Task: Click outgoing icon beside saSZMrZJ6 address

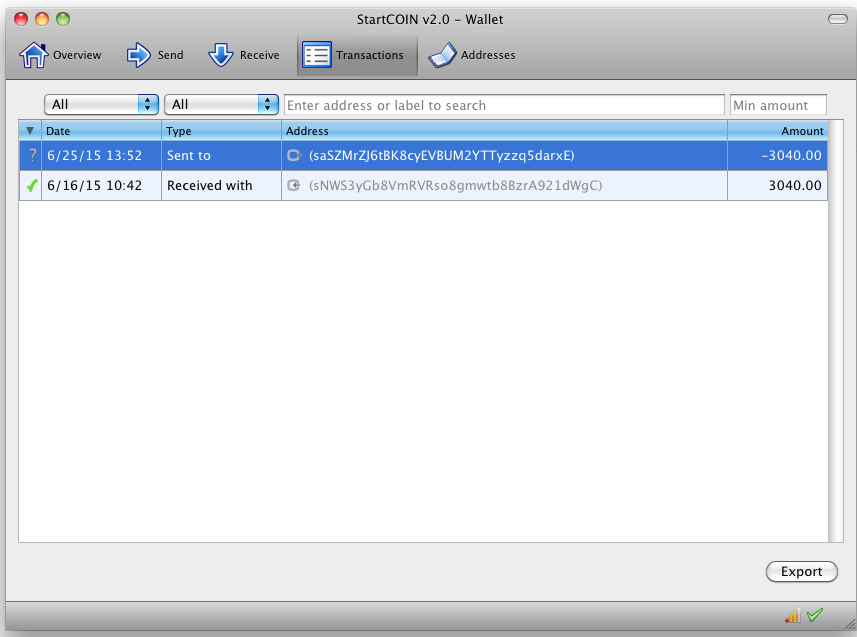Action: [x=295, y=155]
